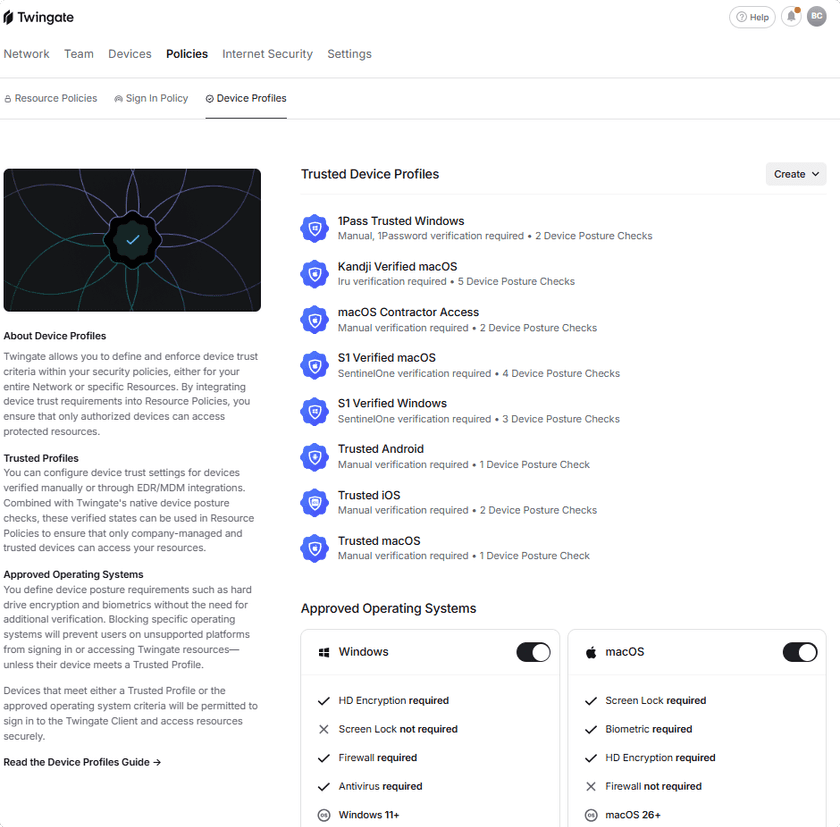The height and width of the screenshot is (827, 840).
Task: Click the Device Profiles illustration image
Action: point(132,240)
